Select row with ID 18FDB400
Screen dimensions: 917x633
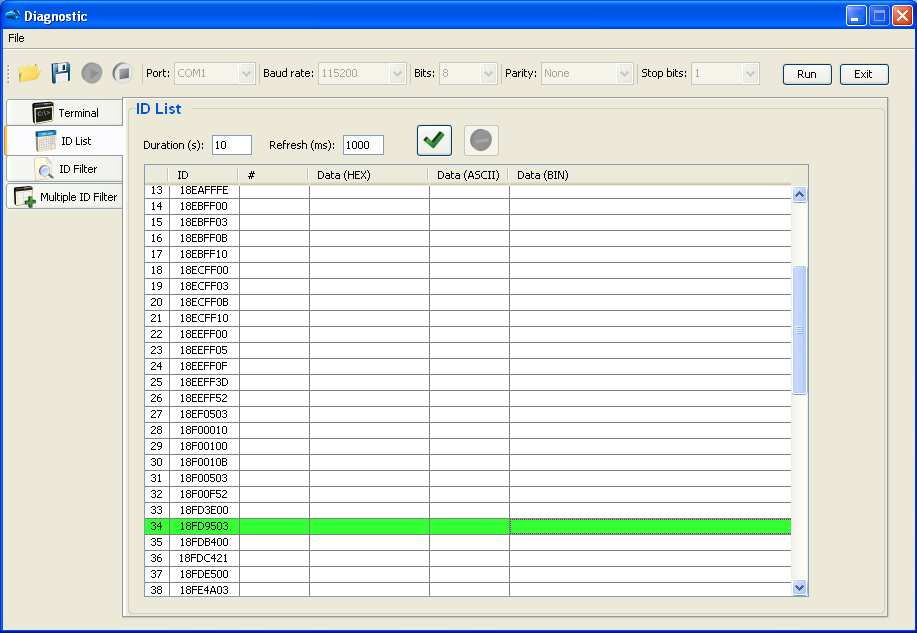click(468, 542)
